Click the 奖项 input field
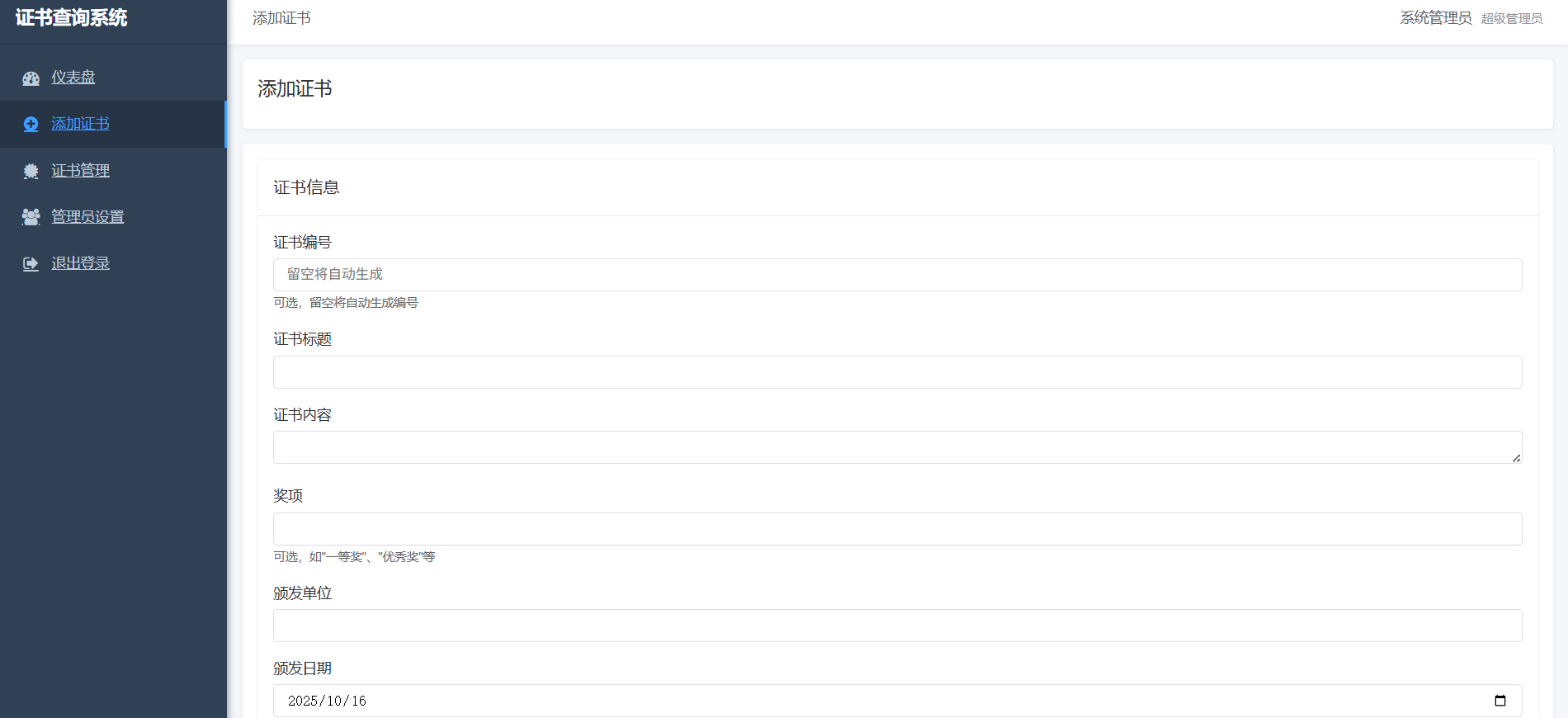Screen dimensions: 1568x718 (897, 529)
